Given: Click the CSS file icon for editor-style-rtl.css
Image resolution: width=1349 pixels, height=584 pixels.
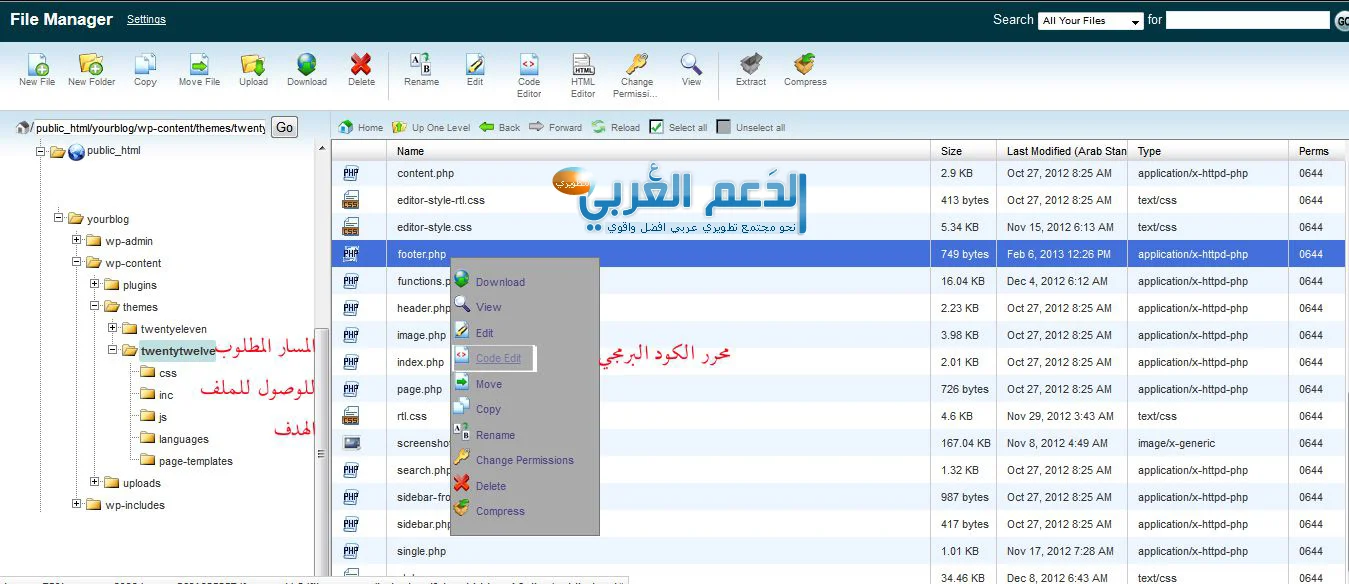Looking at the screenshot, I should 351,200.
